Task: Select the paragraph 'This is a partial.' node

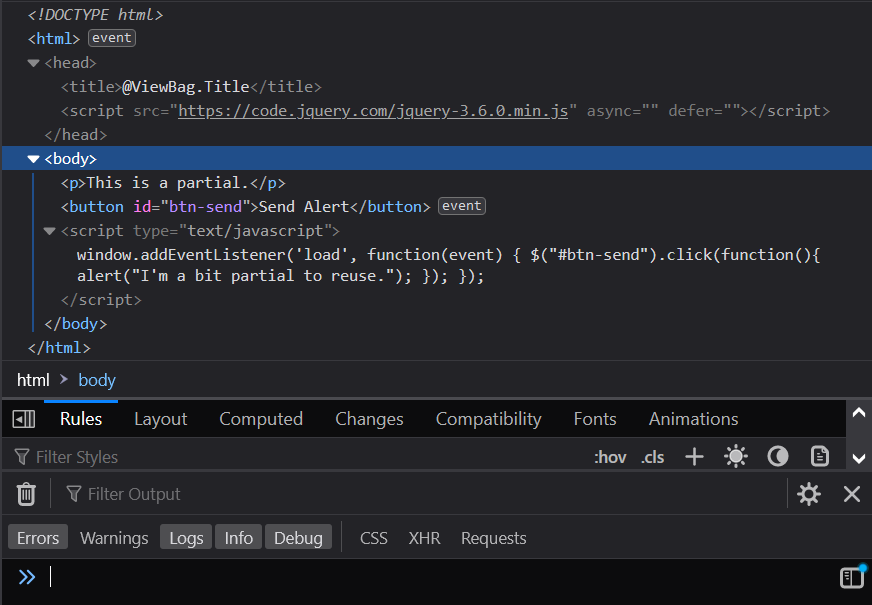Action: pyautogui.click(x=173, y=183)
